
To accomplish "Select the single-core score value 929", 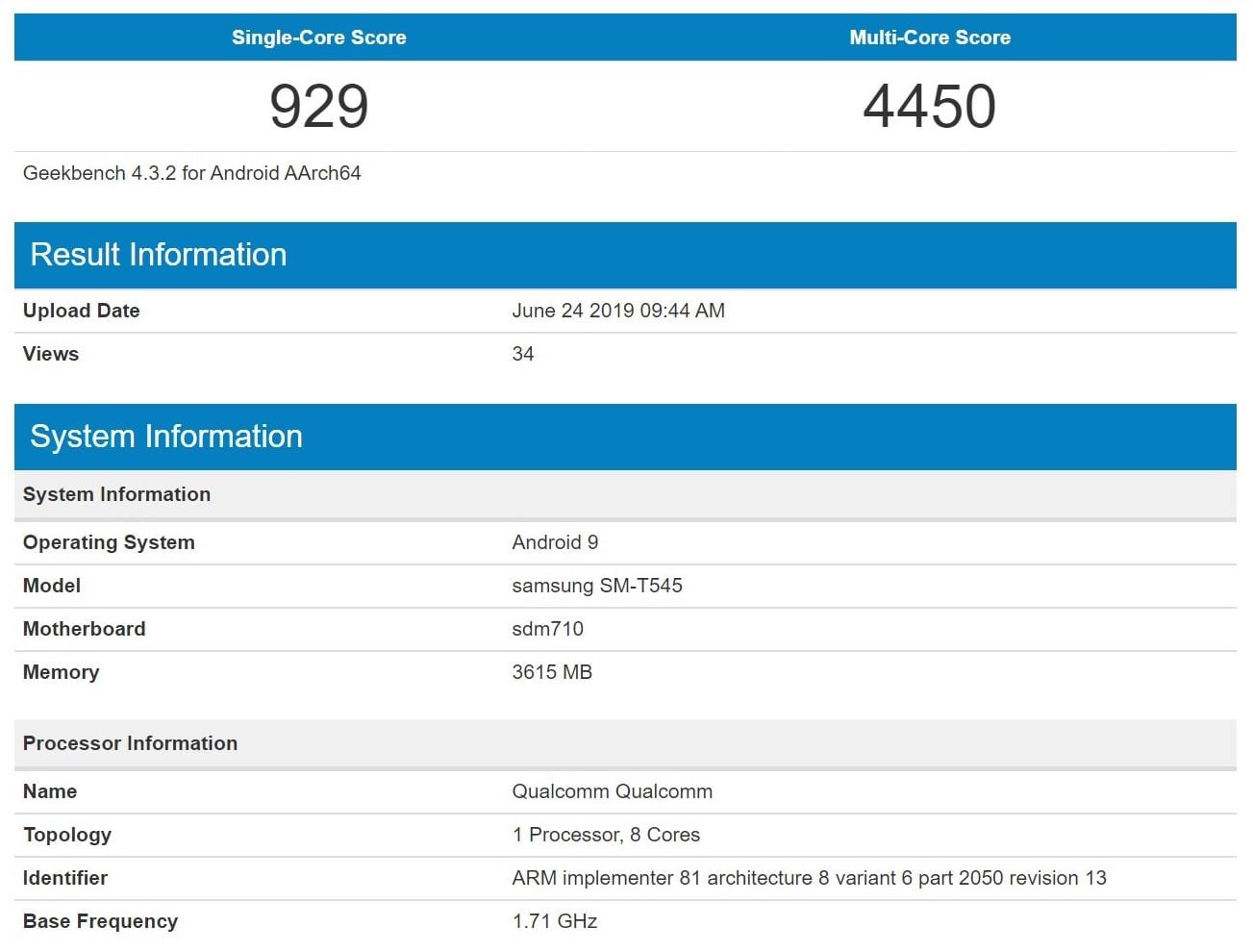I will click(318, 106).
